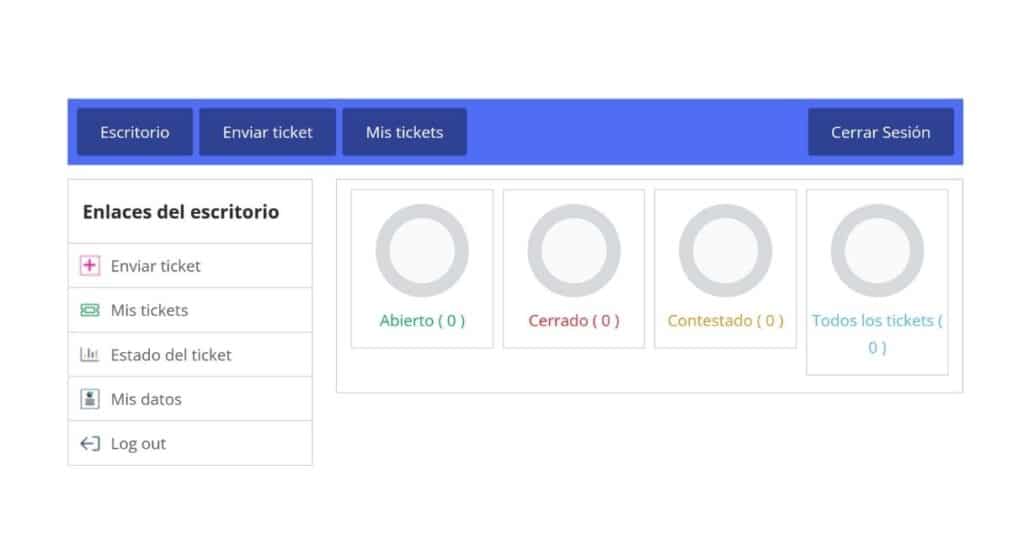Viewport: 1024px width, 550px height.
Task: Click the Abierto circular counter ring
Action: 422,251
